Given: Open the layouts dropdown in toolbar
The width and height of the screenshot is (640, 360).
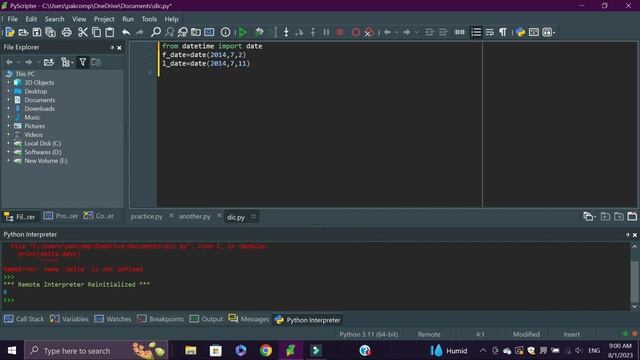Looking at the screenshot, I should click(549, 32).
